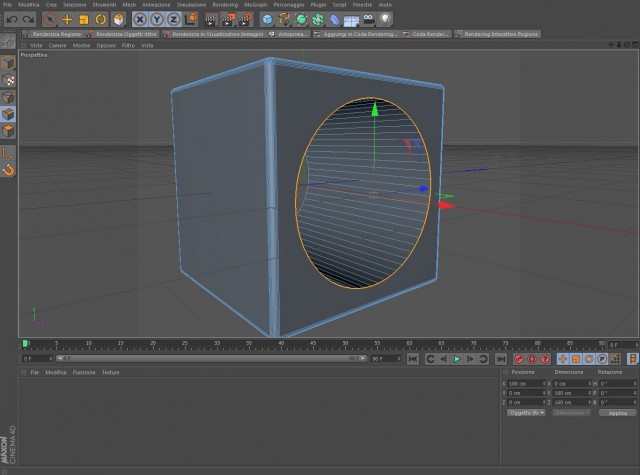The image size is (640, 475).
Task: Click record active objects red button
Action: (519, 359)
